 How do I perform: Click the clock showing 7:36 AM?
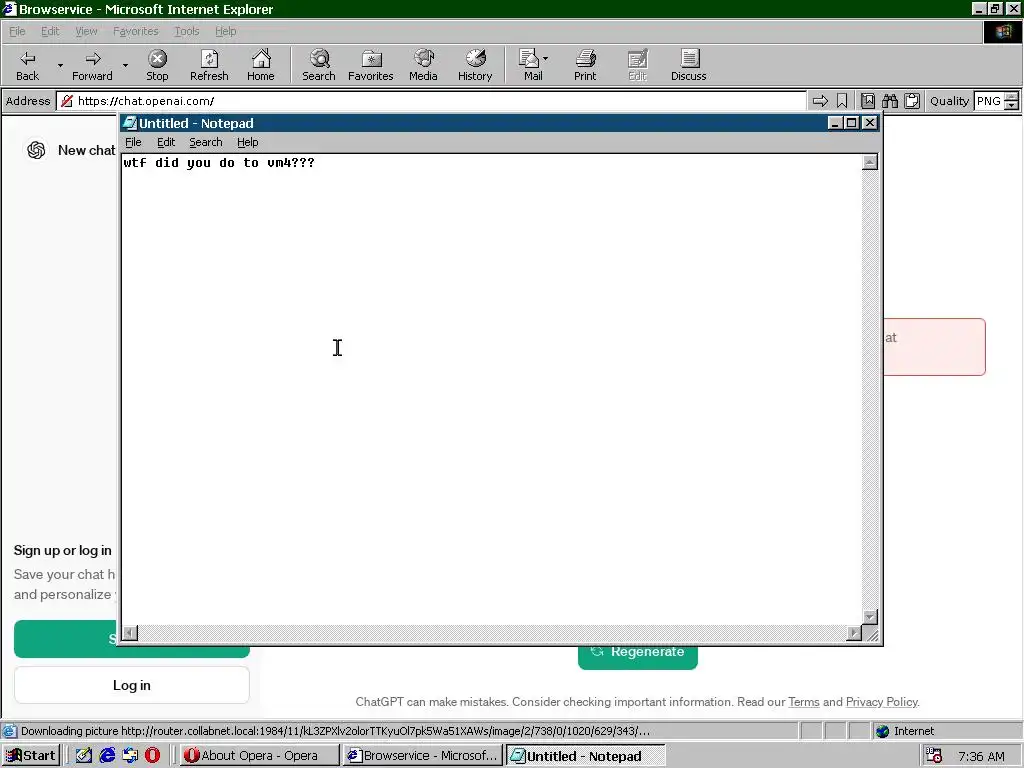coord(981,756)
